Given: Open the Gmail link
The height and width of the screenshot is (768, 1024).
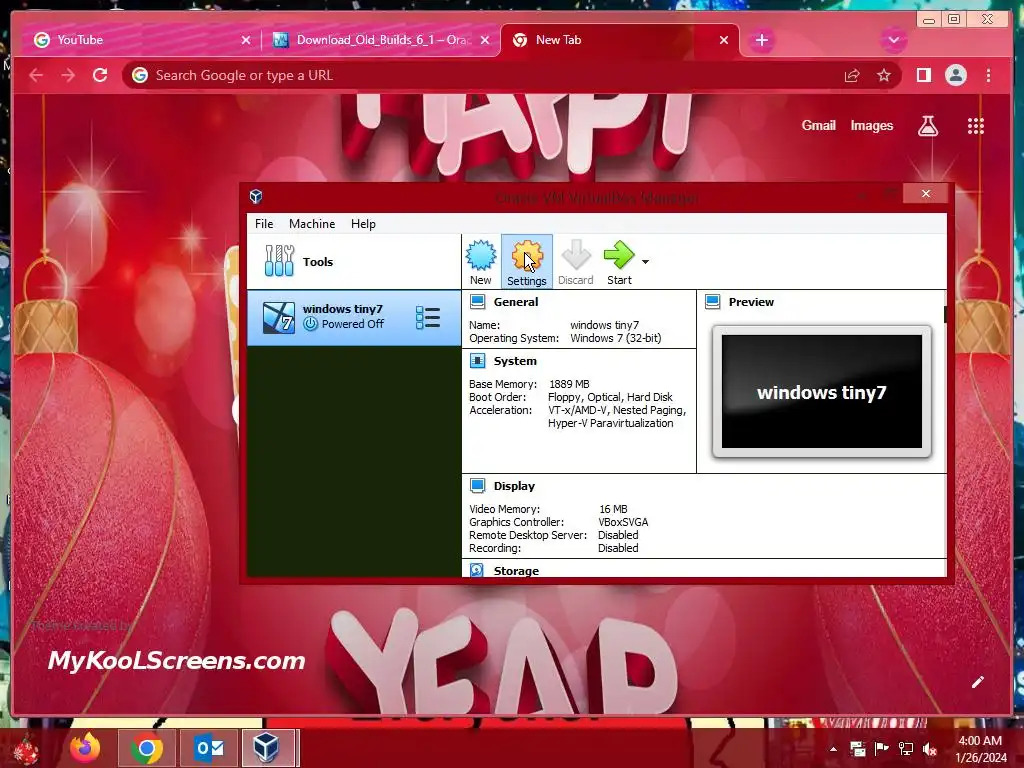Looking at the screenshot, I should tap(818, 125).
